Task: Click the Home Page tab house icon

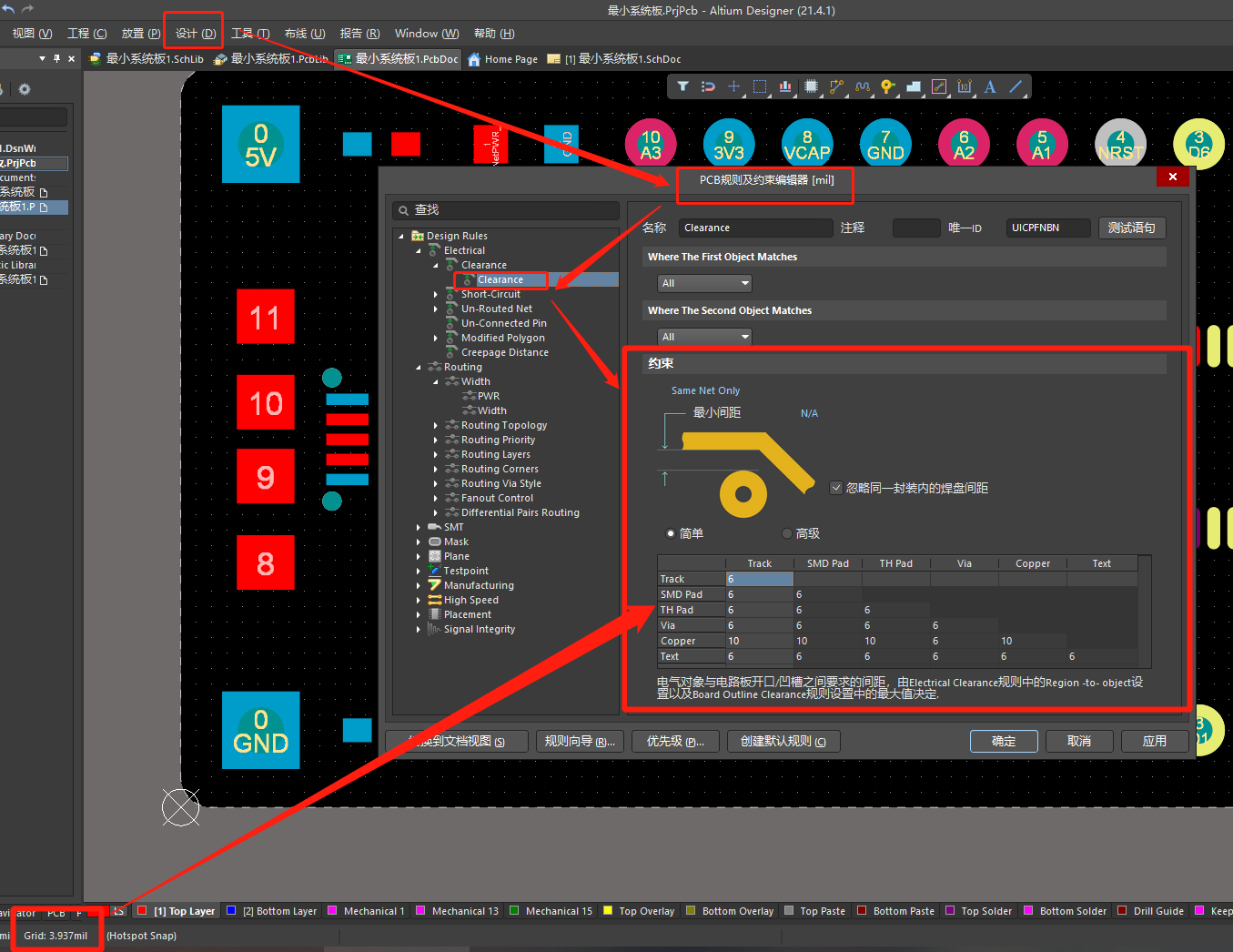Action: (x=474, y=59)
